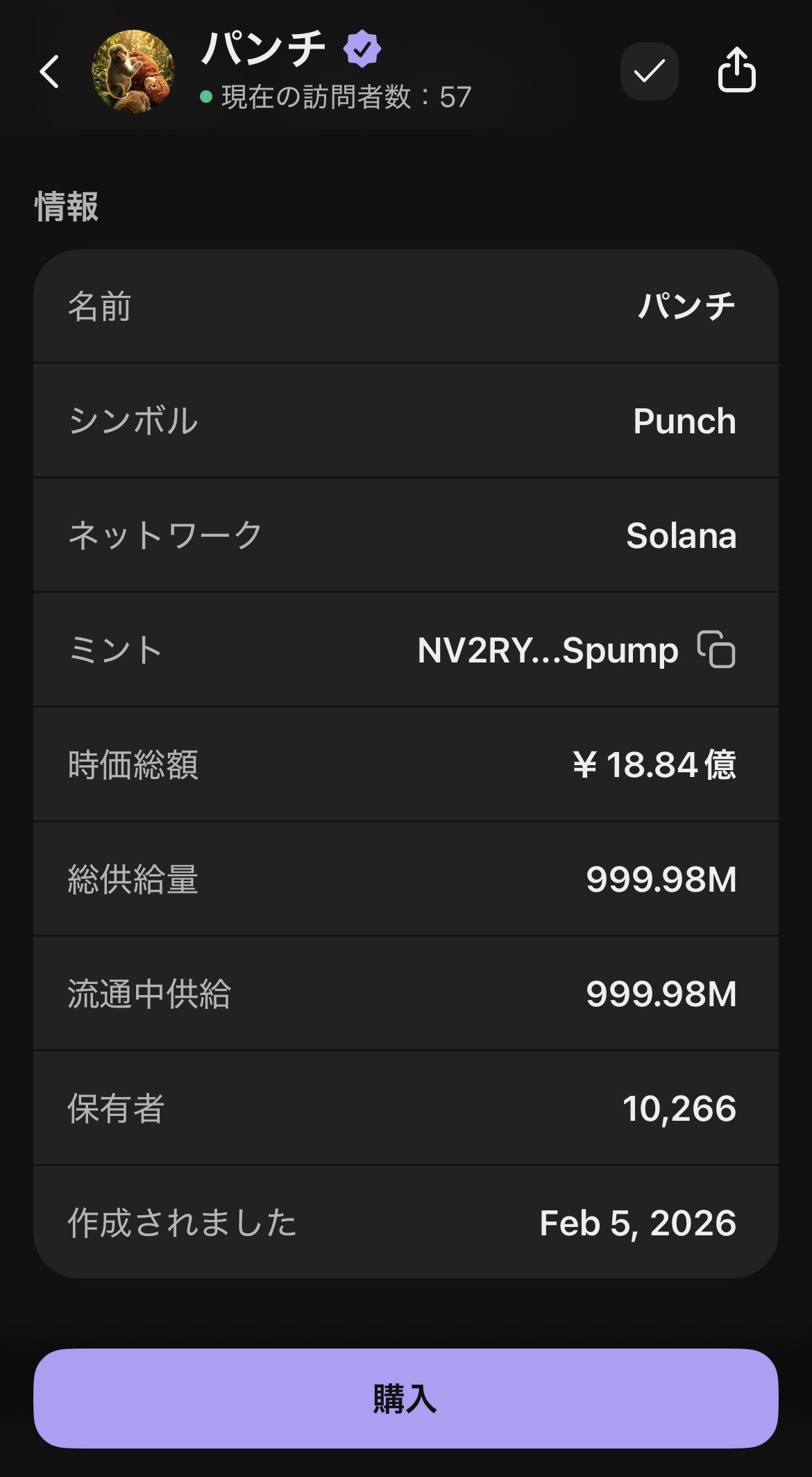This screenshot has height=1477, width=812.
Task: Tap the green online status dot
Action: tap(206, 97)
